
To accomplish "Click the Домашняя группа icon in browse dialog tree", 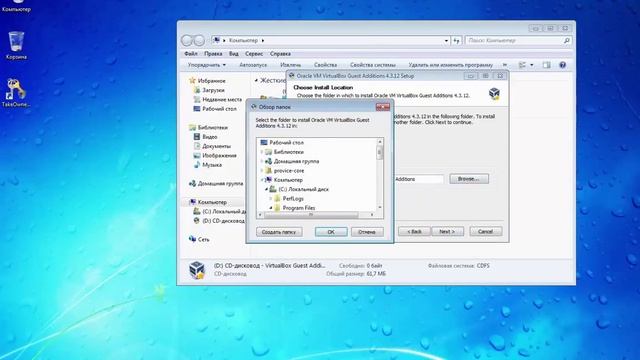I will (268, 161).
